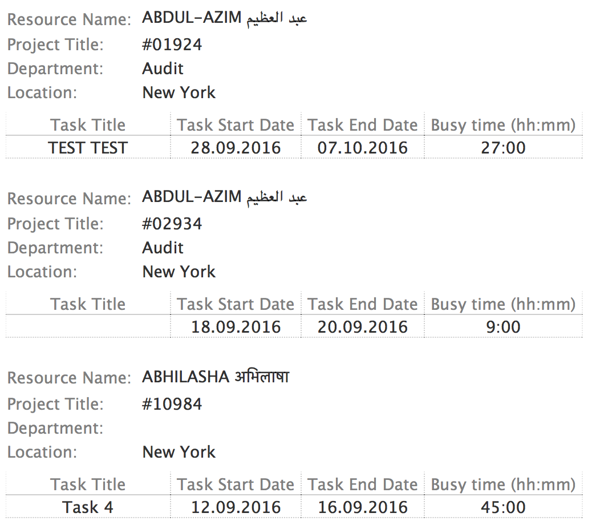Click the 18.09.2016 start date cell
600x525 pixels.
pyautogui.click(x=236, y=327)
